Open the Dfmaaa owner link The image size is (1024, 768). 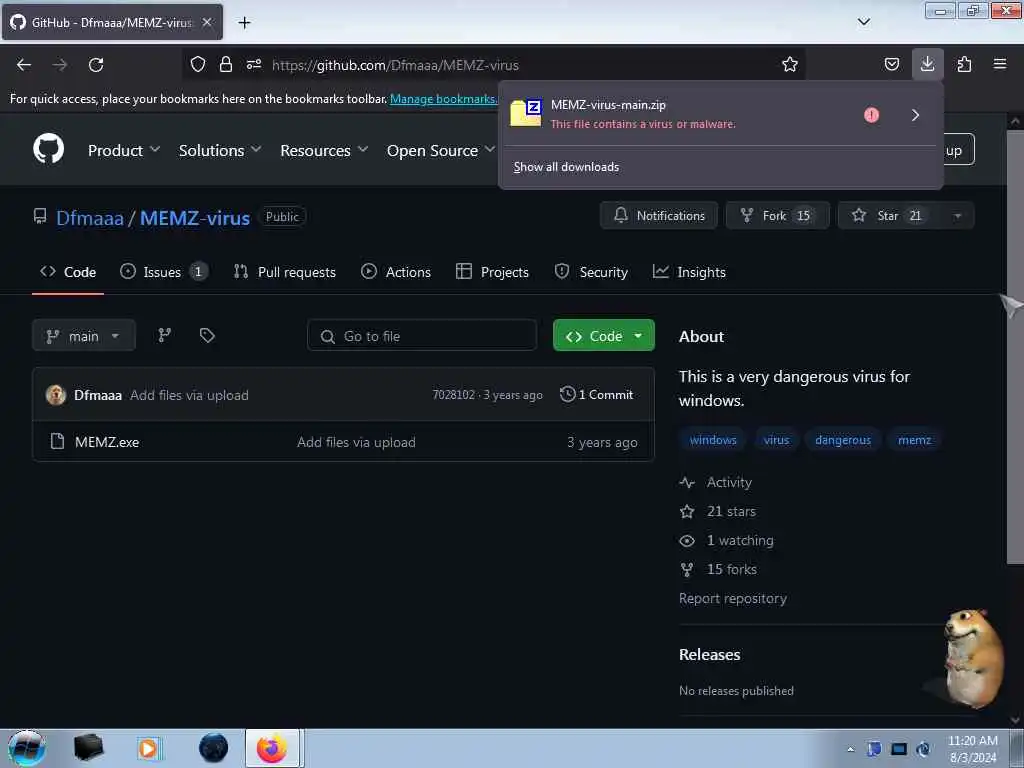[x=89, y=217]
